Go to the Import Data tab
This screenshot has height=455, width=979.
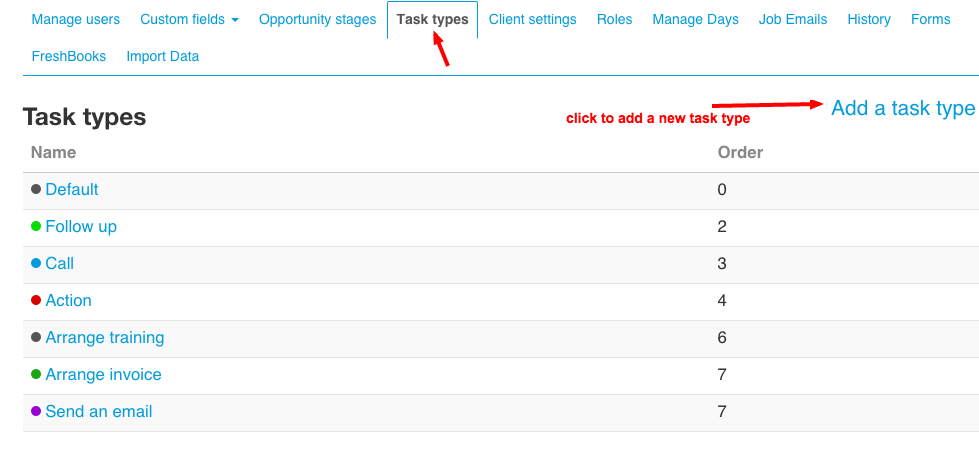point(162,57)
